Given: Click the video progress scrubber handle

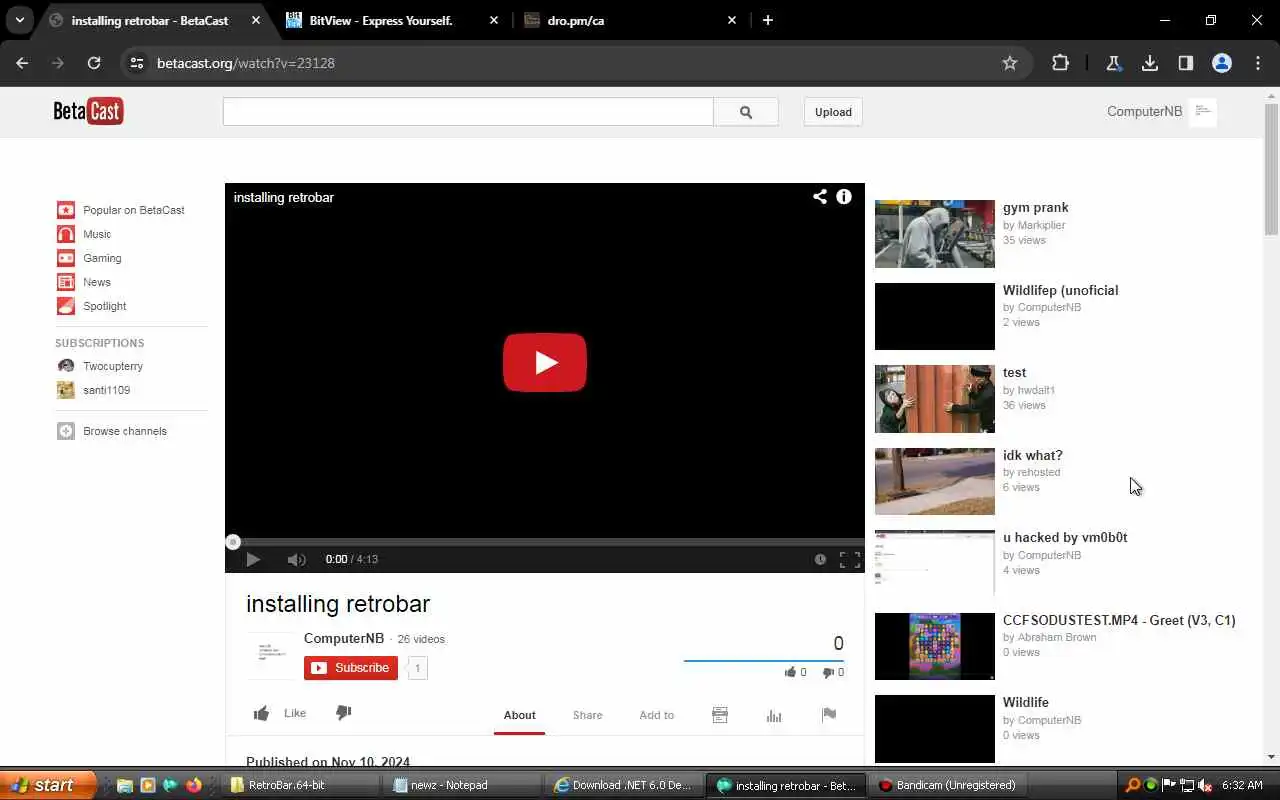Looking at the screenshot, I should 233,542.
